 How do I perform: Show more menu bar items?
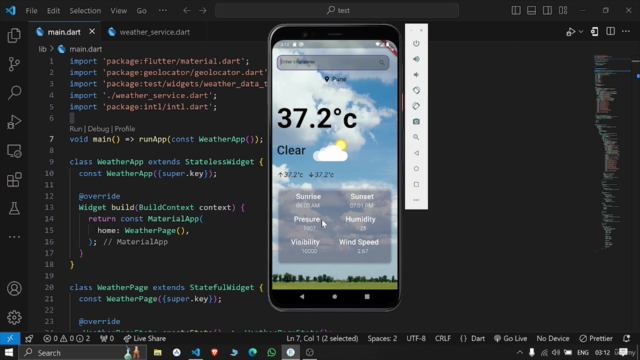[x=163, y=11]
